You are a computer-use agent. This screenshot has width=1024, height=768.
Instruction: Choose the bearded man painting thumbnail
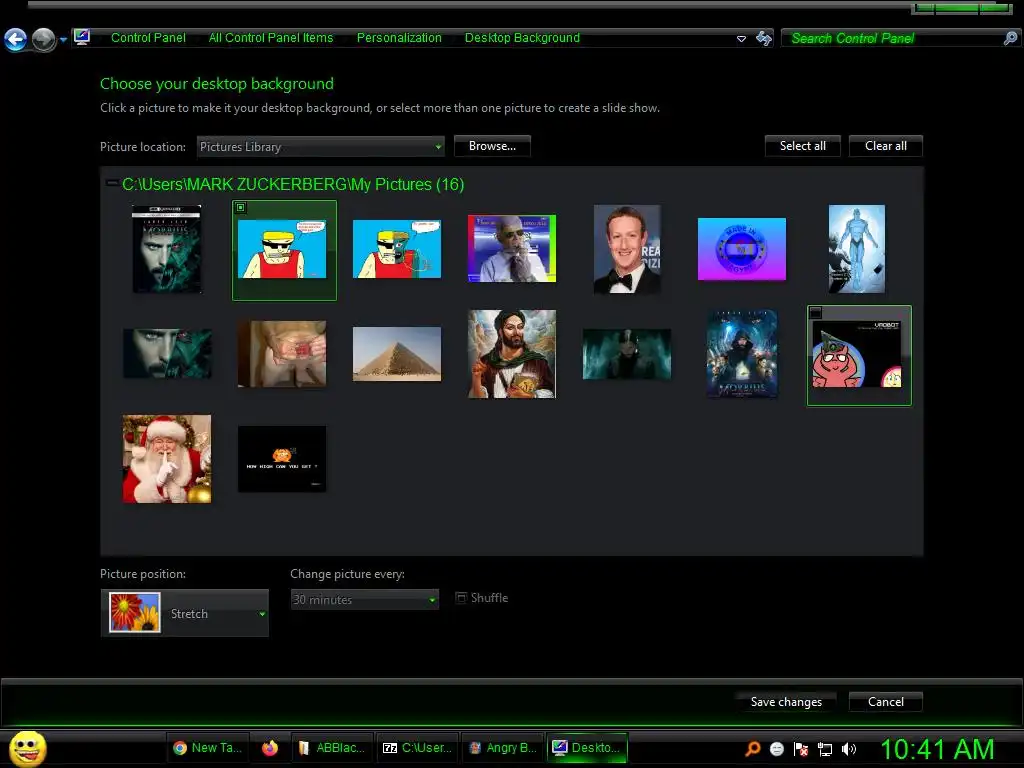[x=512, y=354]
